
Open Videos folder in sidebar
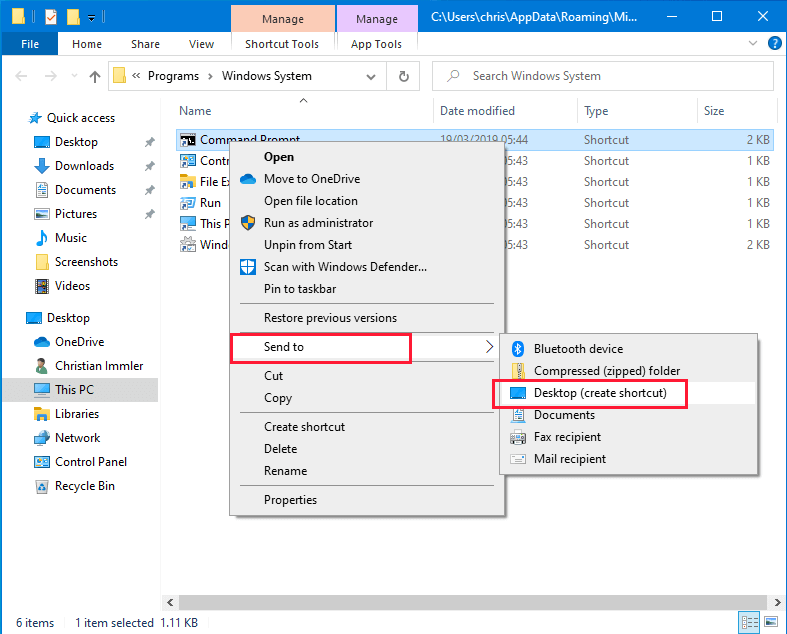pyautogui.click(x=72, y=286)
